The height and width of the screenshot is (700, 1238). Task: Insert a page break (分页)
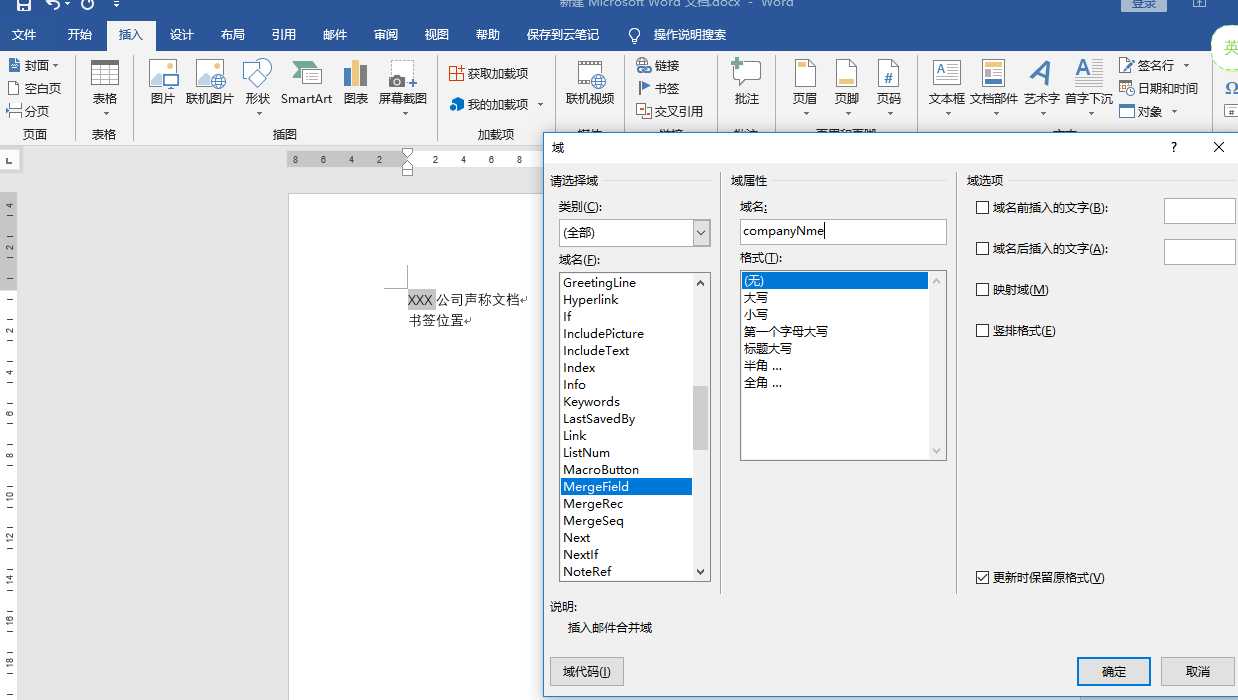[28, 111]
